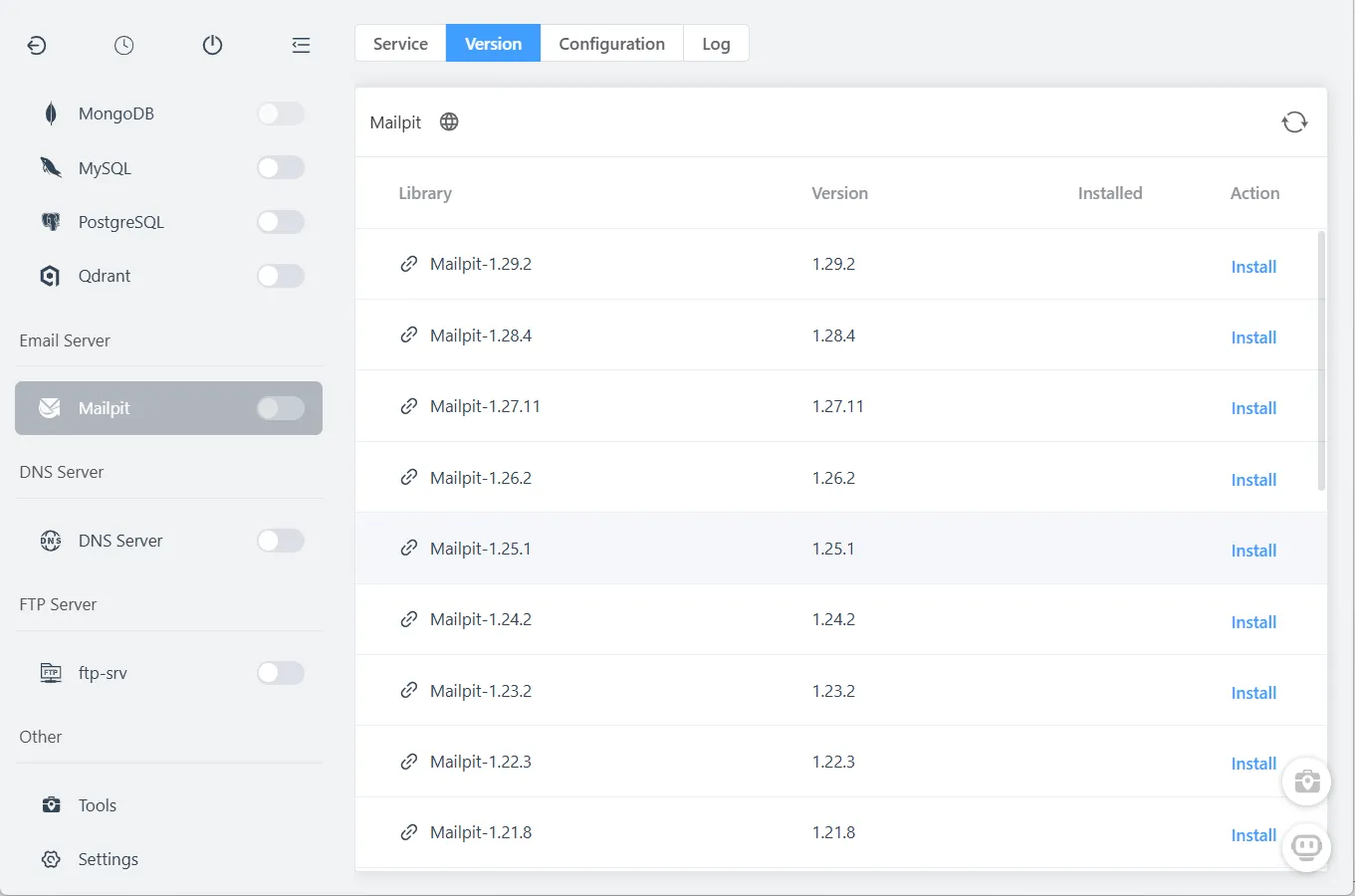Click the clock history icon

(123, 45)
